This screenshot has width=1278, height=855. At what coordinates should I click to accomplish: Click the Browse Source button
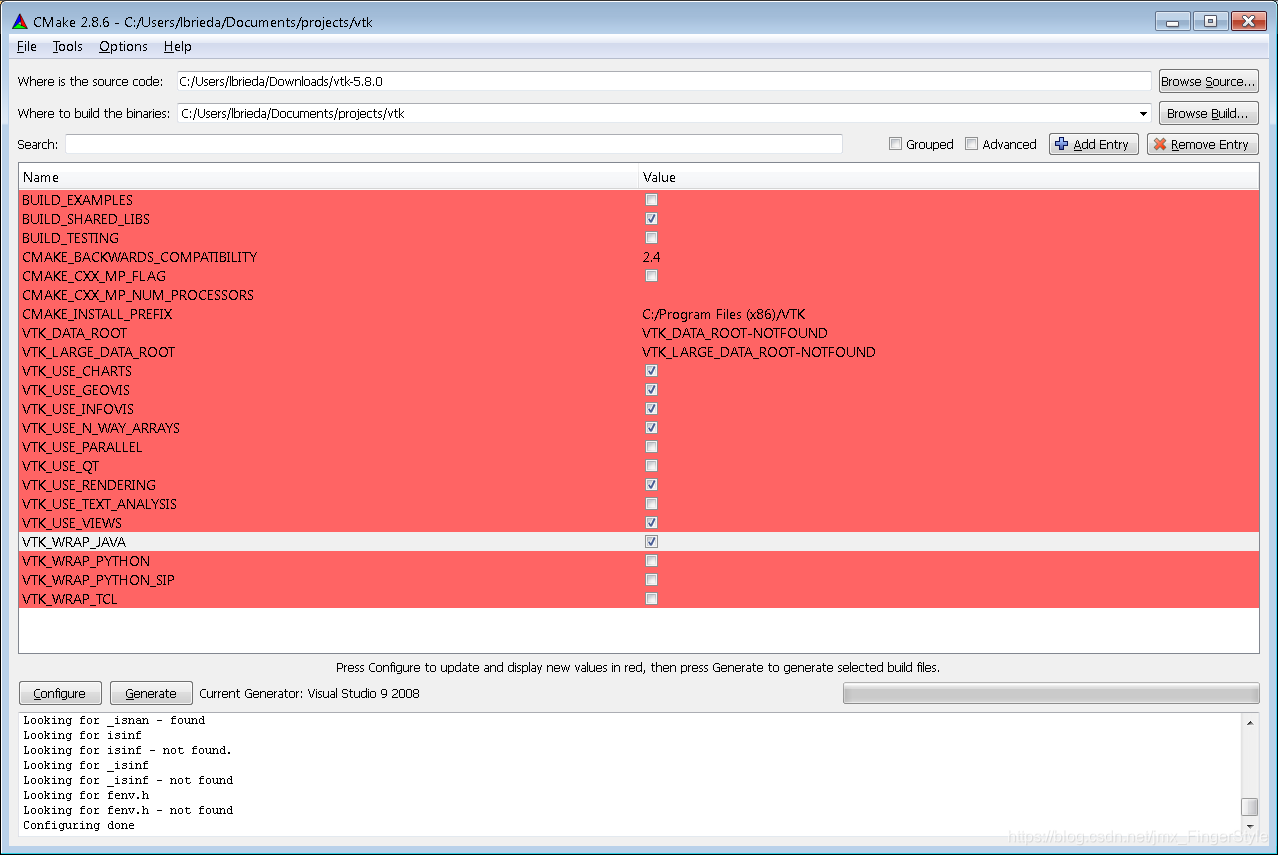(1208, 81)
